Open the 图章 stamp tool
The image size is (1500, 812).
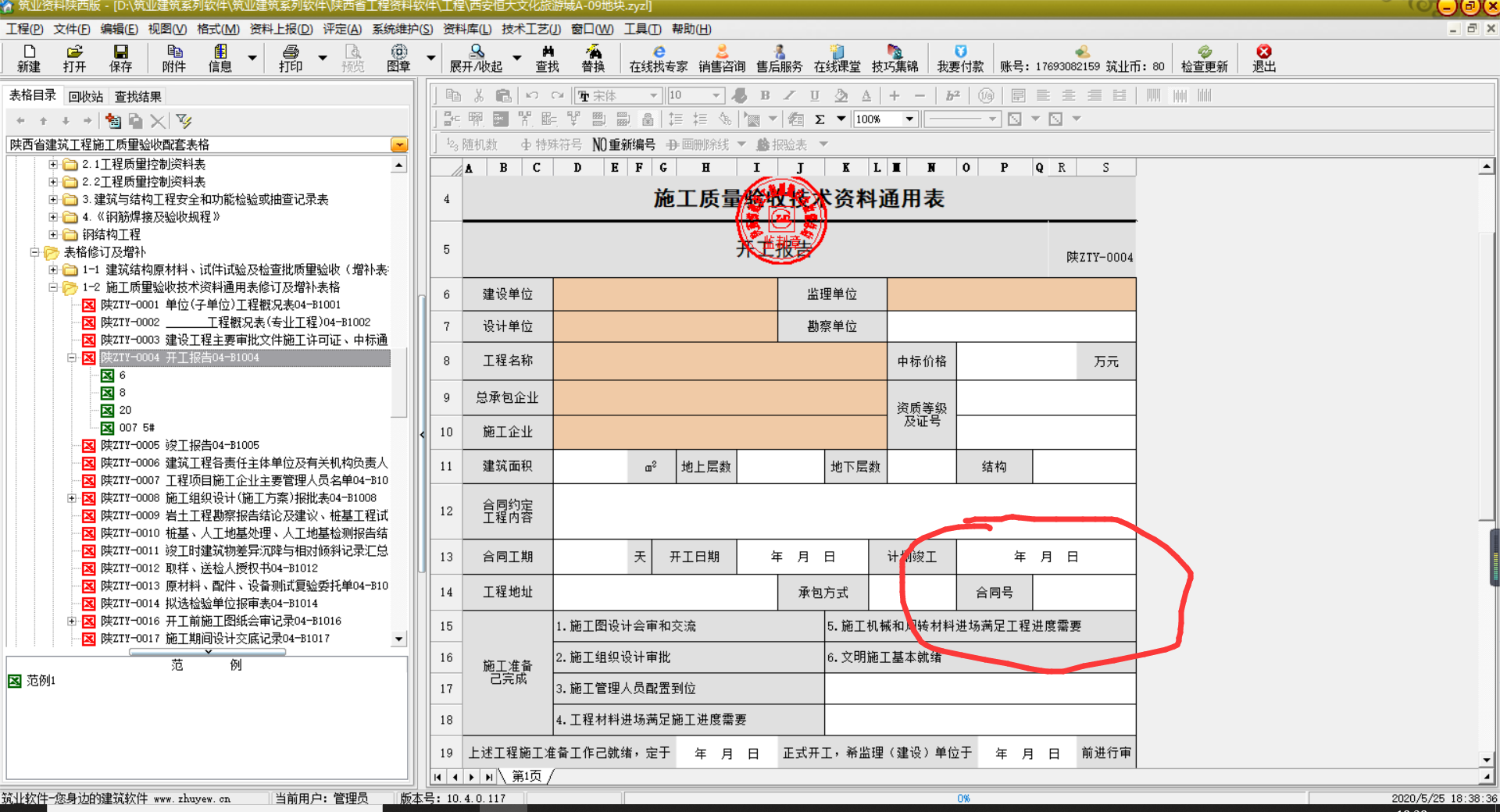coord(399,58)
